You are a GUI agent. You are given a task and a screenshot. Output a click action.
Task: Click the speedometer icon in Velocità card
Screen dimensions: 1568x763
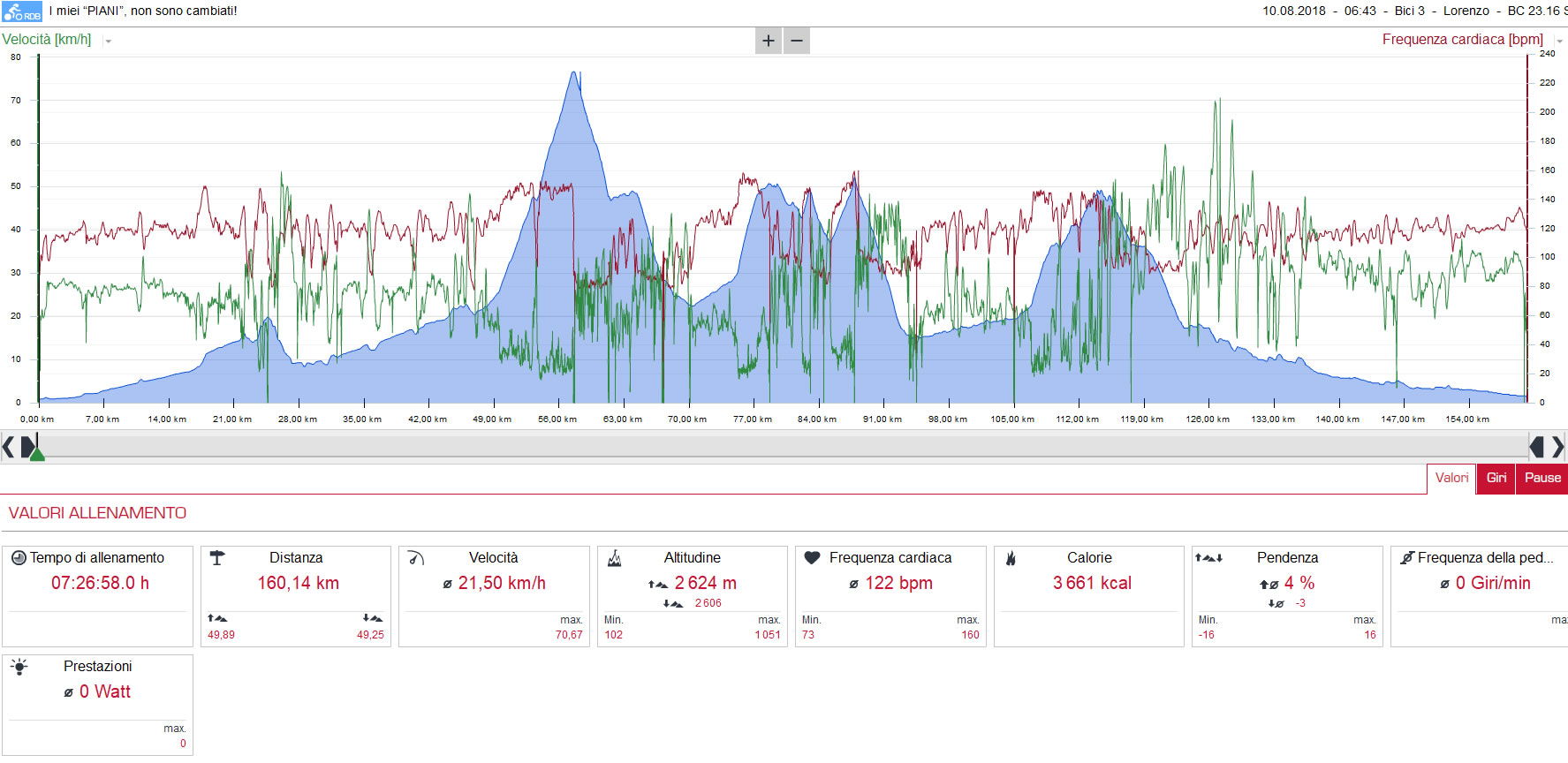(416, 558)
